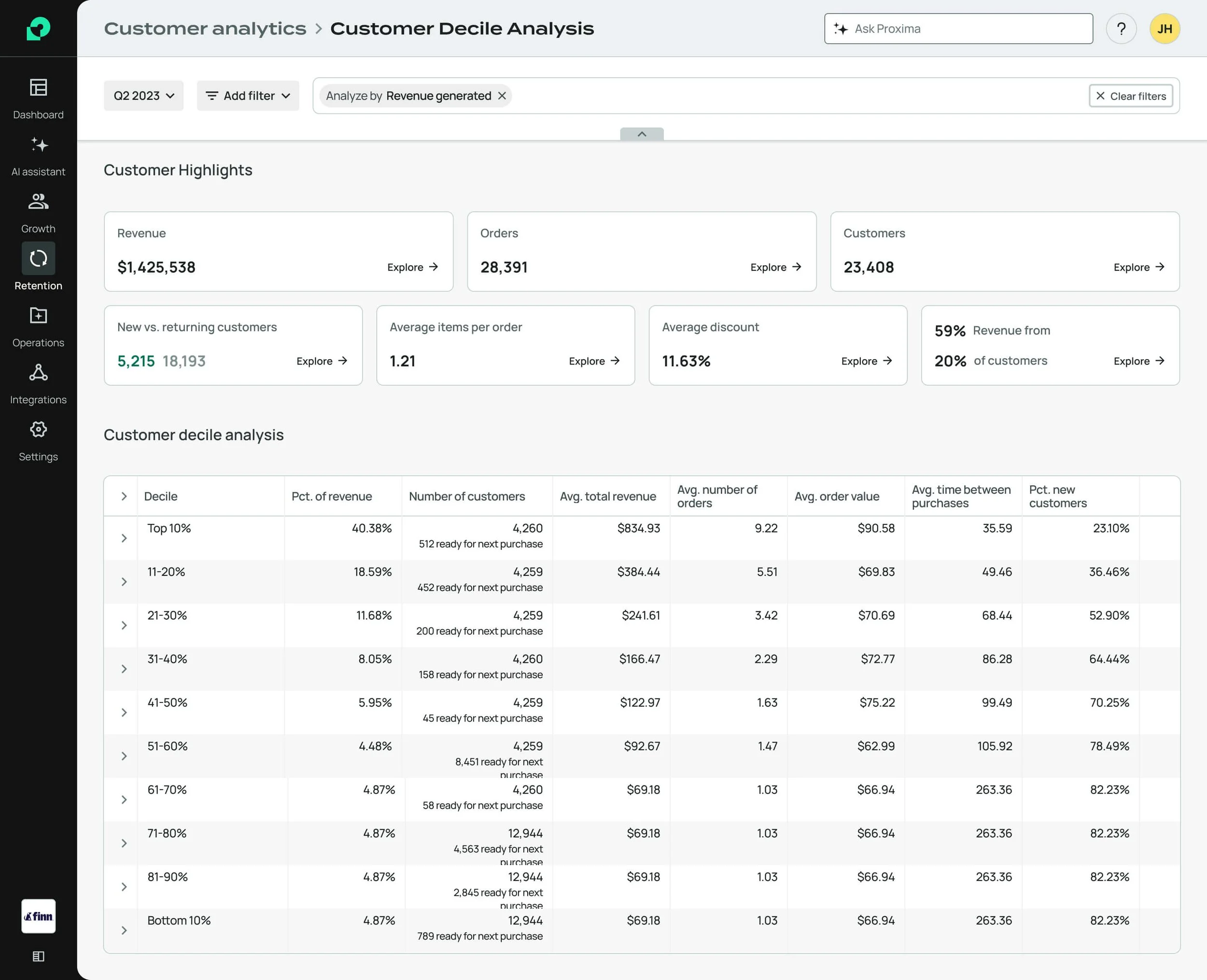Image resolution: width=1207 pixels, height=980 pixels.
Task: Open the AI assistant sparkle icon
Action: (x=39, y=145)
